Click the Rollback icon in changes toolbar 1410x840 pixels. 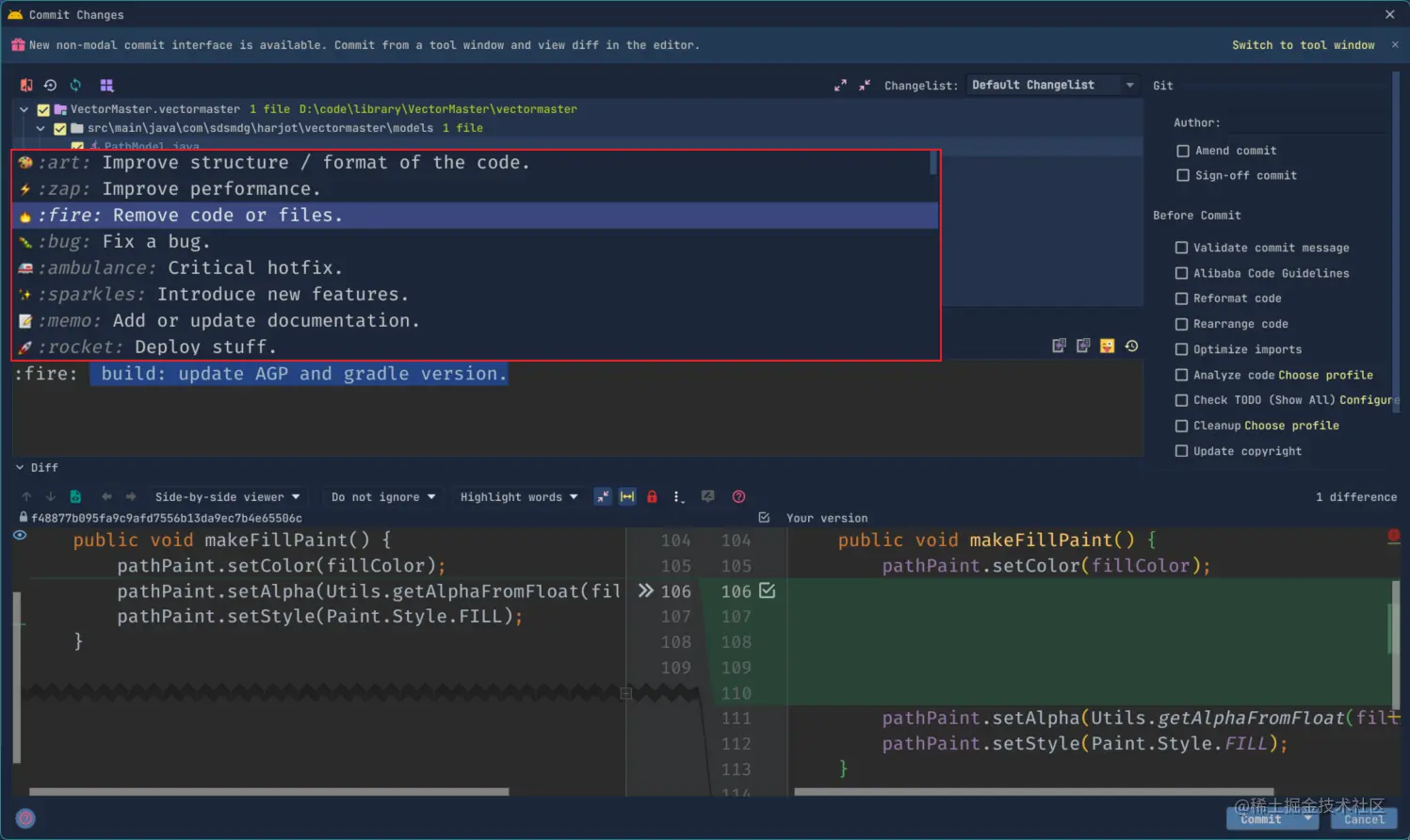pos(51,85)
